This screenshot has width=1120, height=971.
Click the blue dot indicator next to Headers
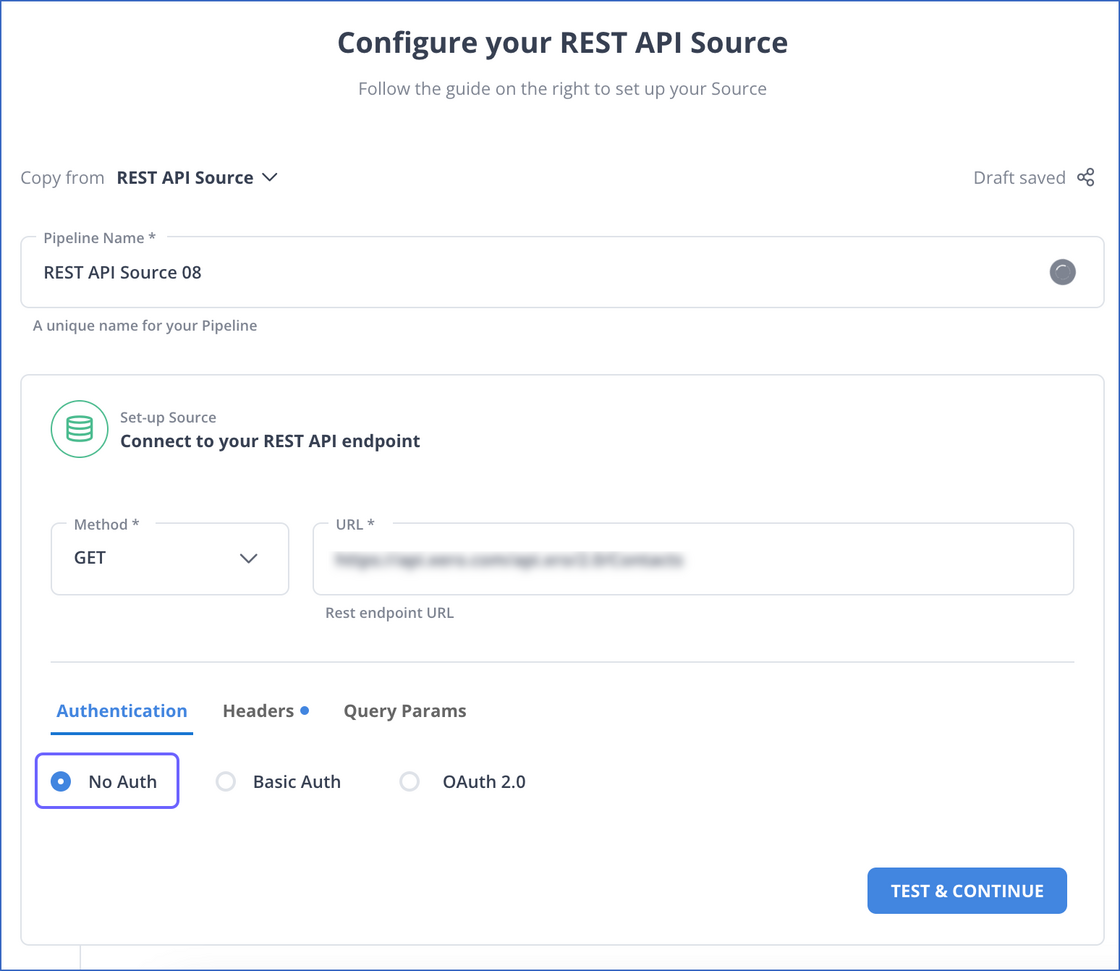click(305, 710)
